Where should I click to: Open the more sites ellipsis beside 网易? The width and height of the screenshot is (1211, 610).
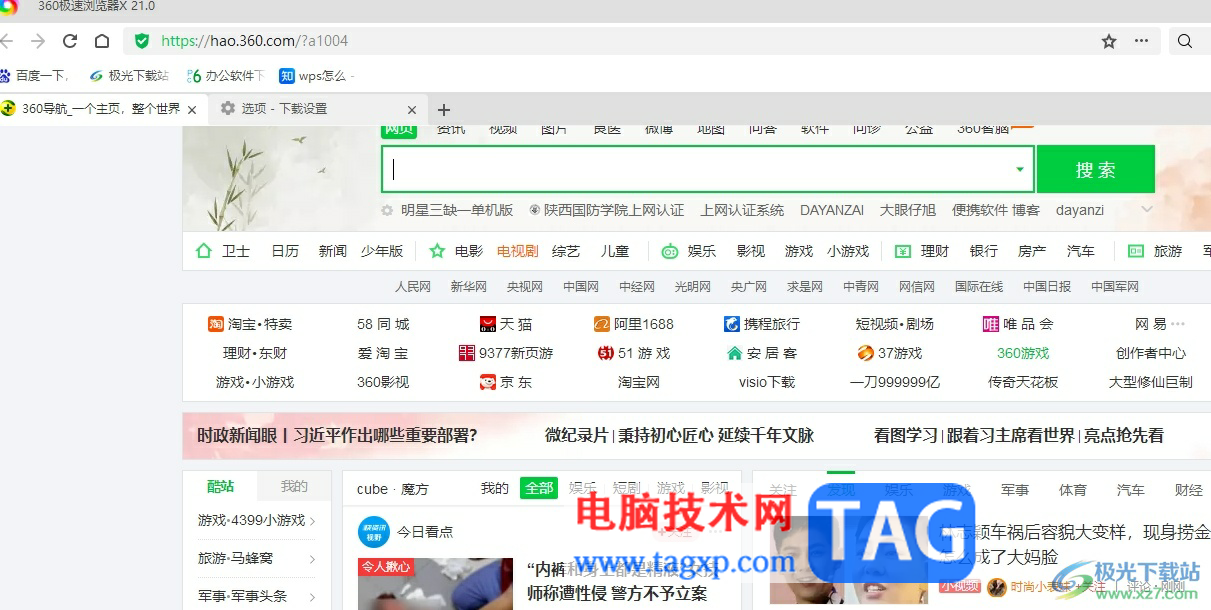(1178, 324)
